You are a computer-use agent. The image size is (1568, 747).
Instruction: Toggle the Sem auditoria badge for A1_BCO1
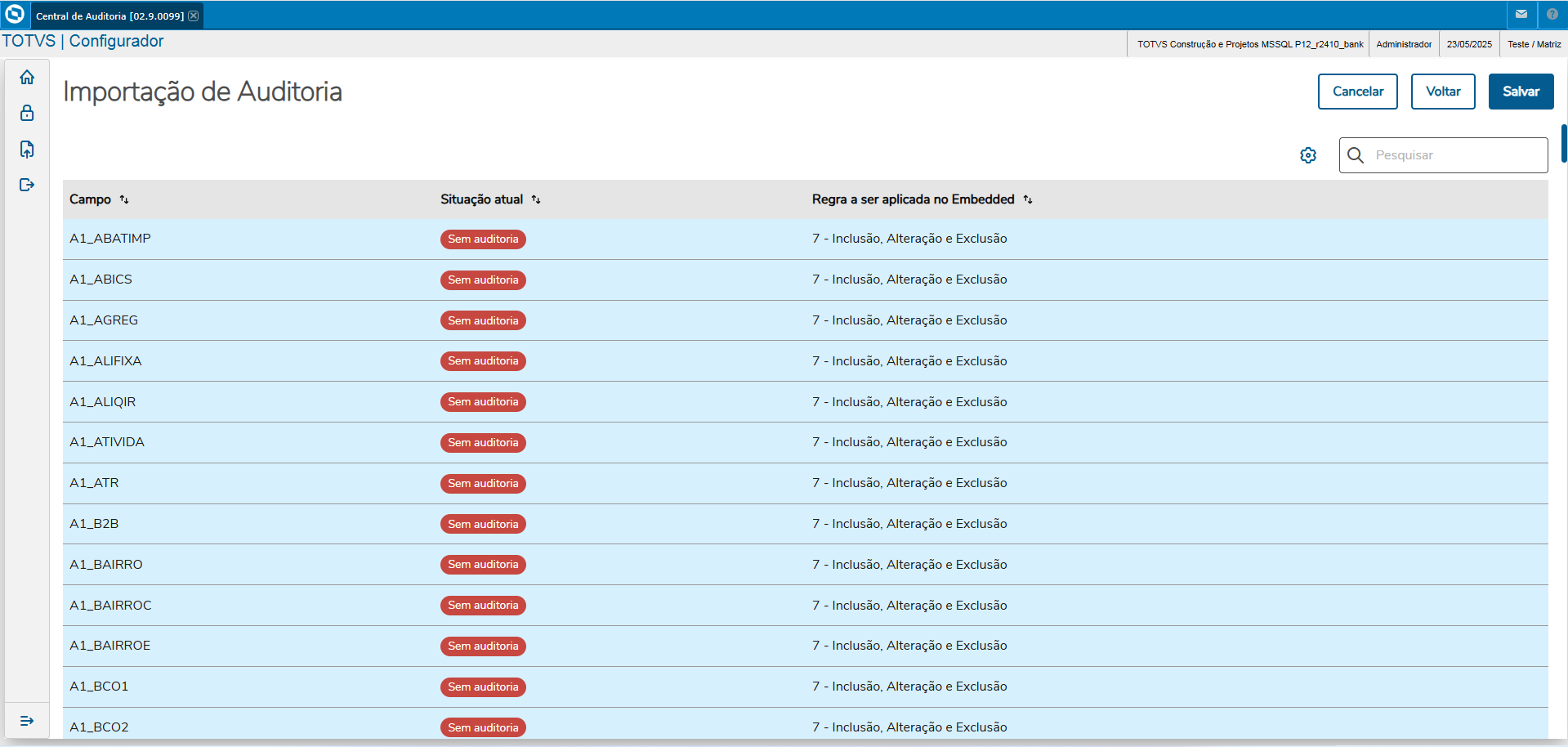(483, 687)
